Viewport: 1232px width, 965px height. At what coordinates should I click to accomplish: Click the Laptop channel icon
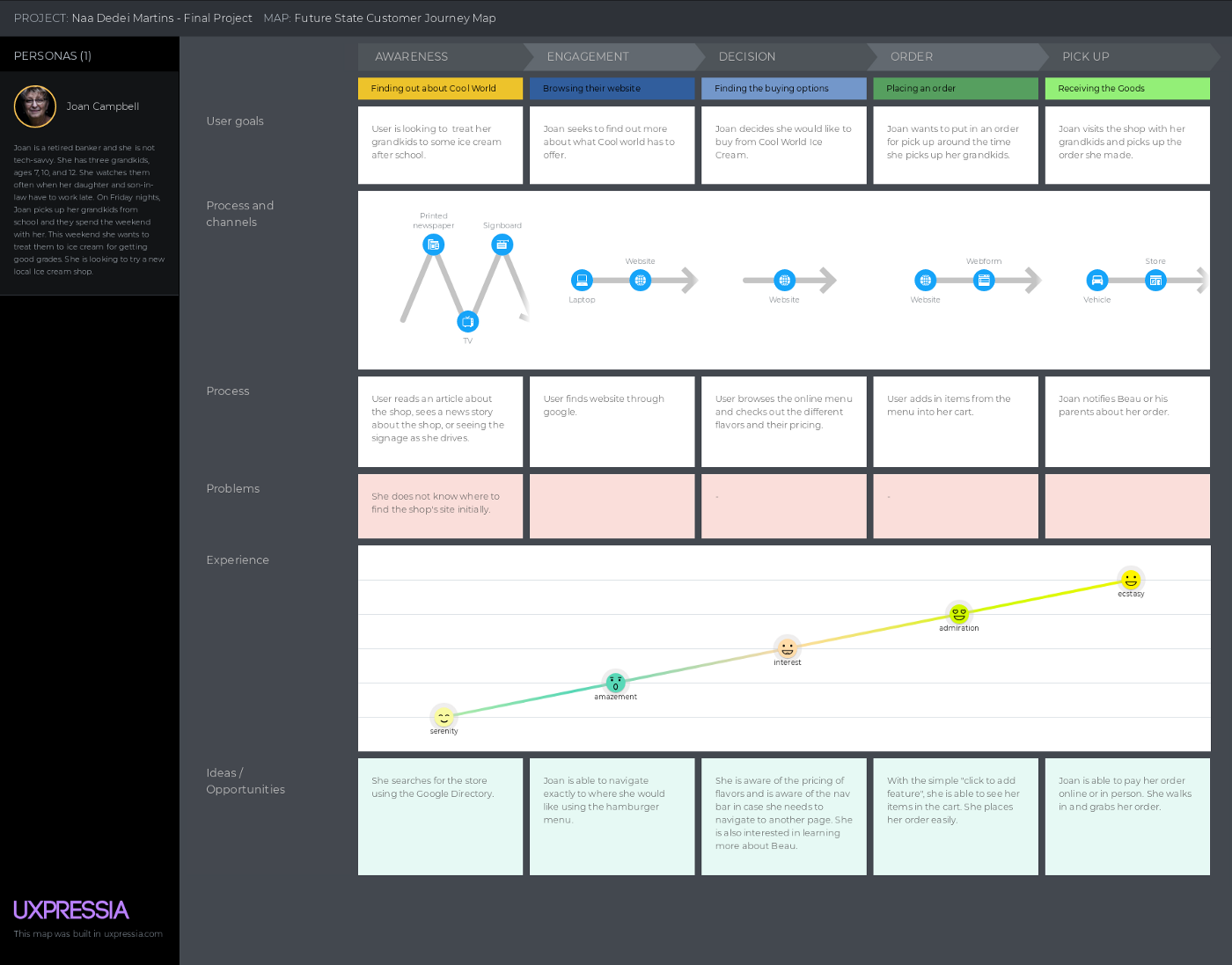[x=582, y=280]
